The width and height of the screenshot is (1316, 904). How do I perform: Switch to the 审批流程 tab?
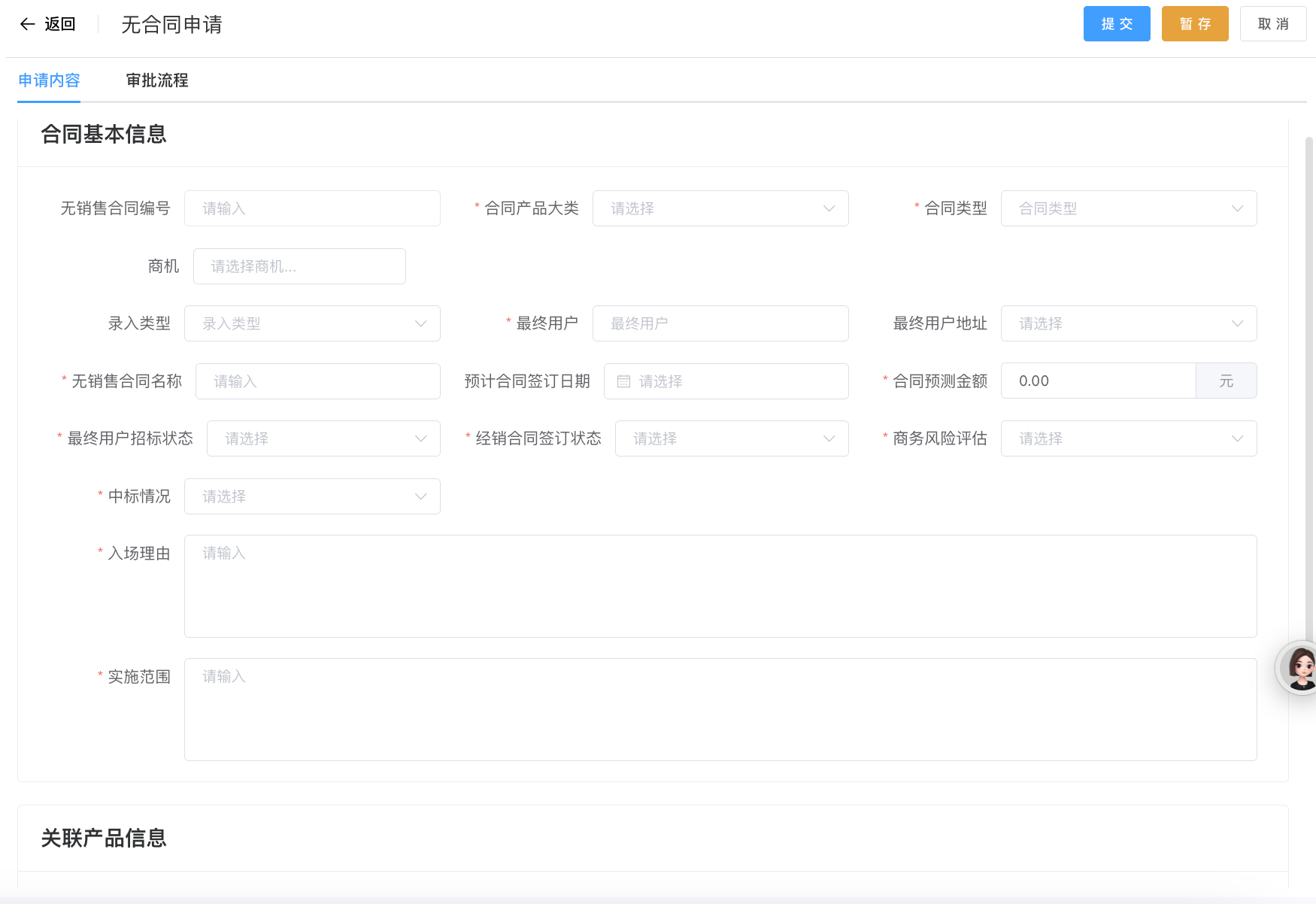pos(157,80)
